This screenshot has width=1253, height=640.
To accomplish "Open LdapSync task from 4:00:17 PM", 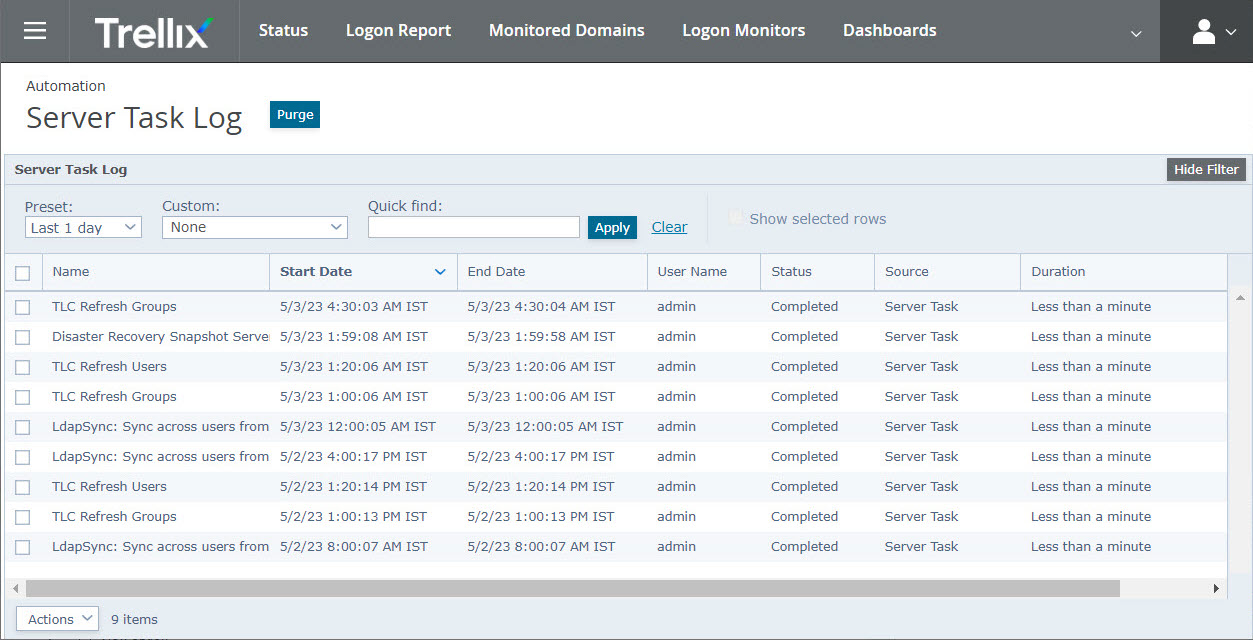I will [x=161, y=457].
